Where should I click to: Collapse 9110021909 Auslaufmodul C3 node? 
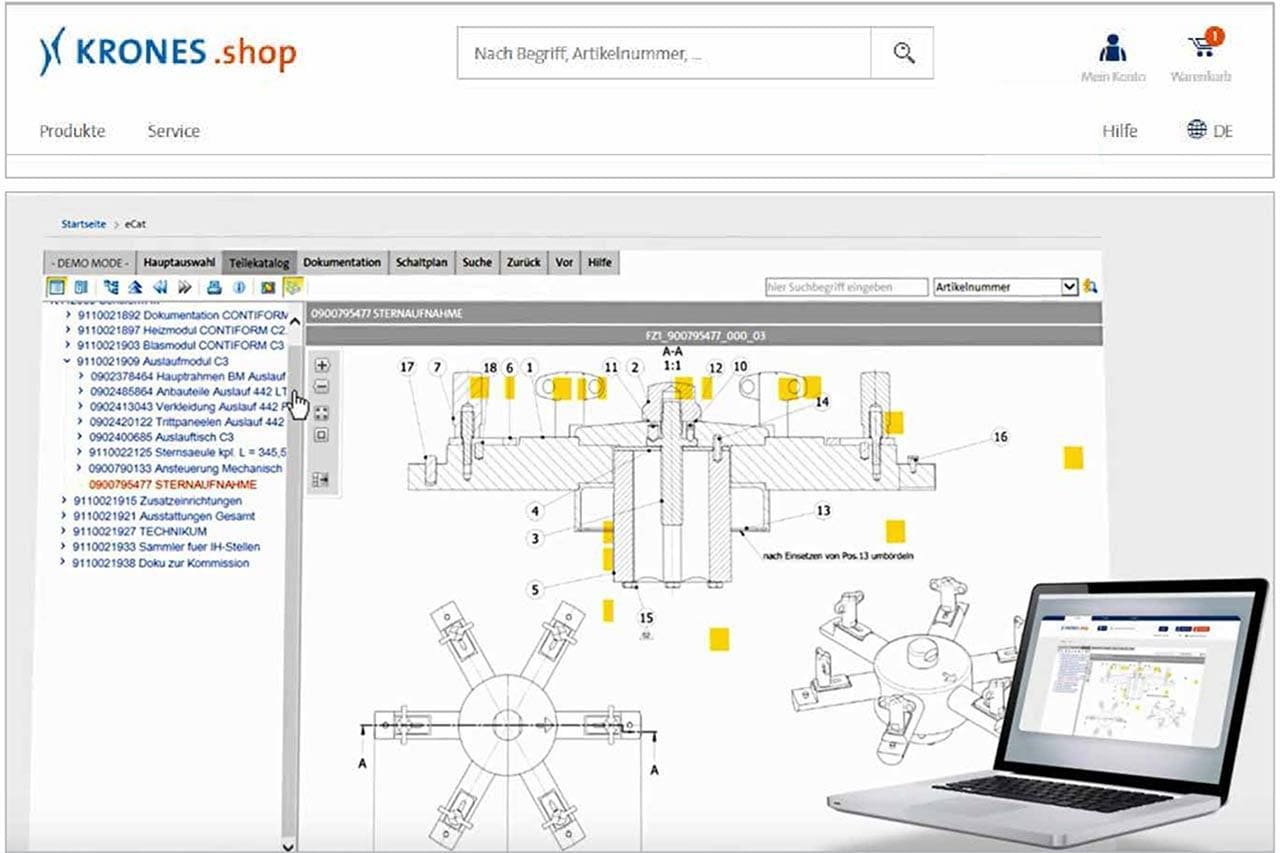tap(67, 361)
